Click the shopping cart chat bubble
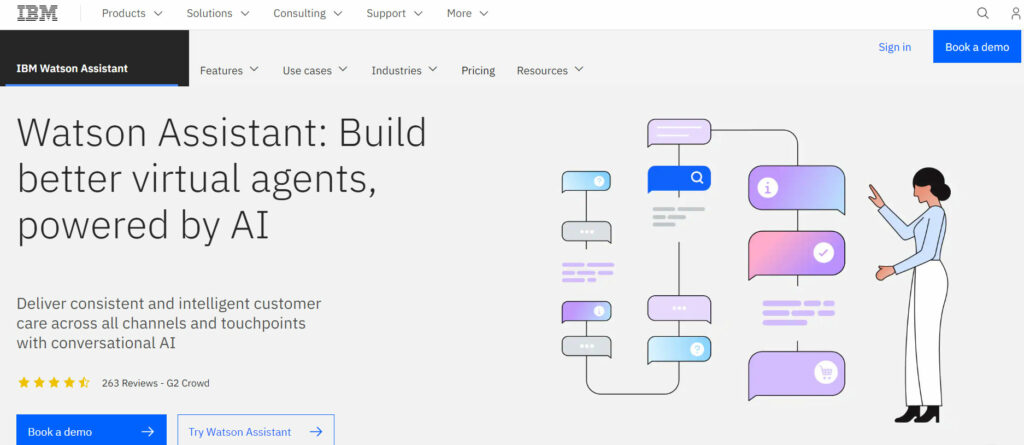This screenshot has height=445, width=1024. click(x=796, y=374)
